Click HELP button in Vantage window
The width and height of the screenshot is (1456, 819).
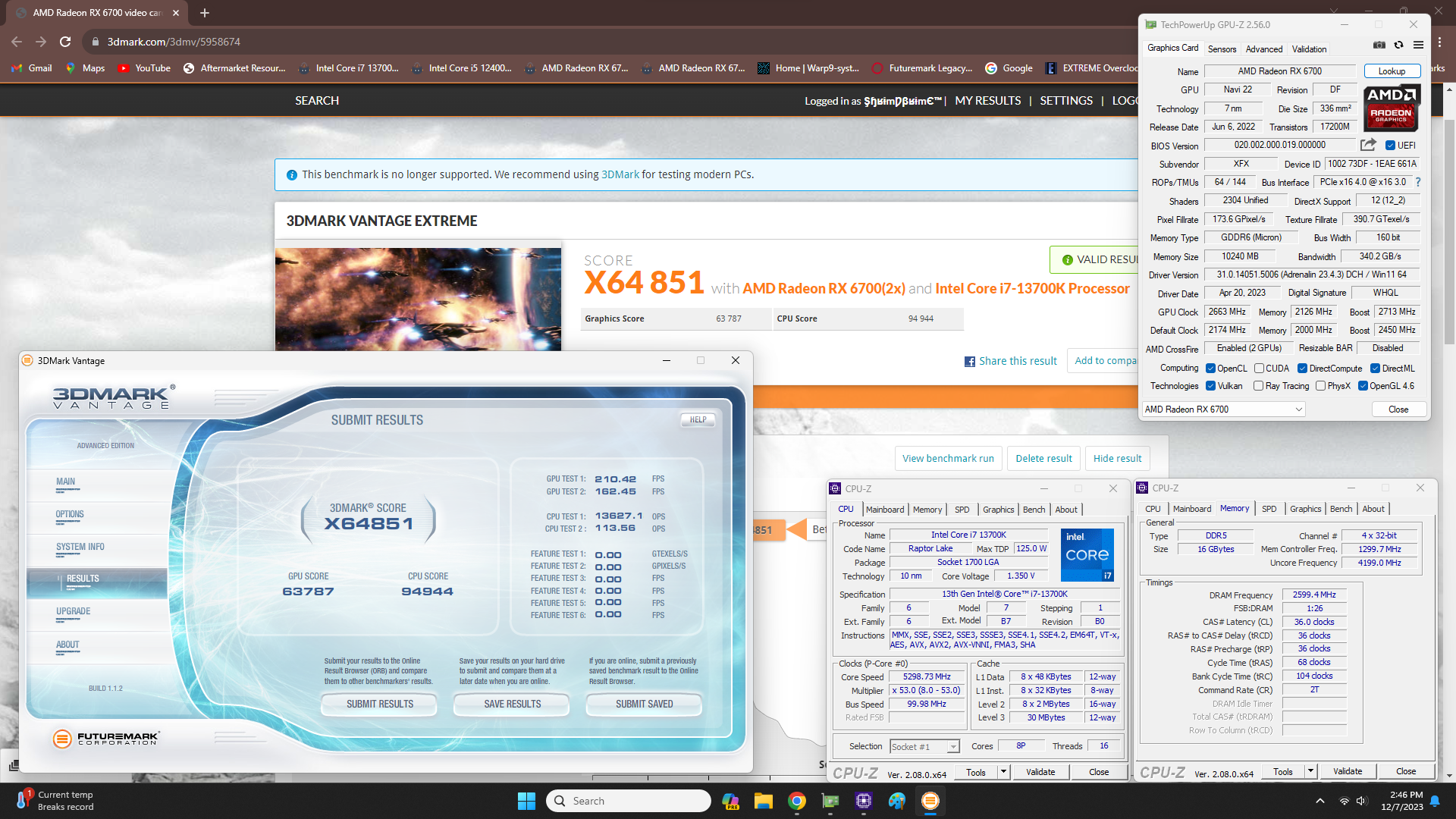click(698, 419)
